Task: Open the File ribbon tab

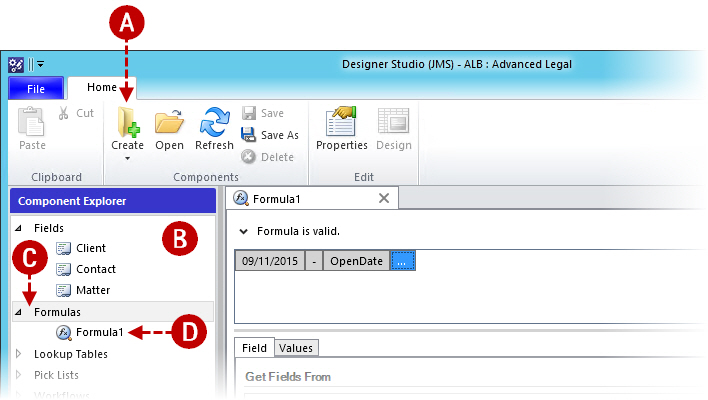Action: pyautogui.click(x=35, y=89)
